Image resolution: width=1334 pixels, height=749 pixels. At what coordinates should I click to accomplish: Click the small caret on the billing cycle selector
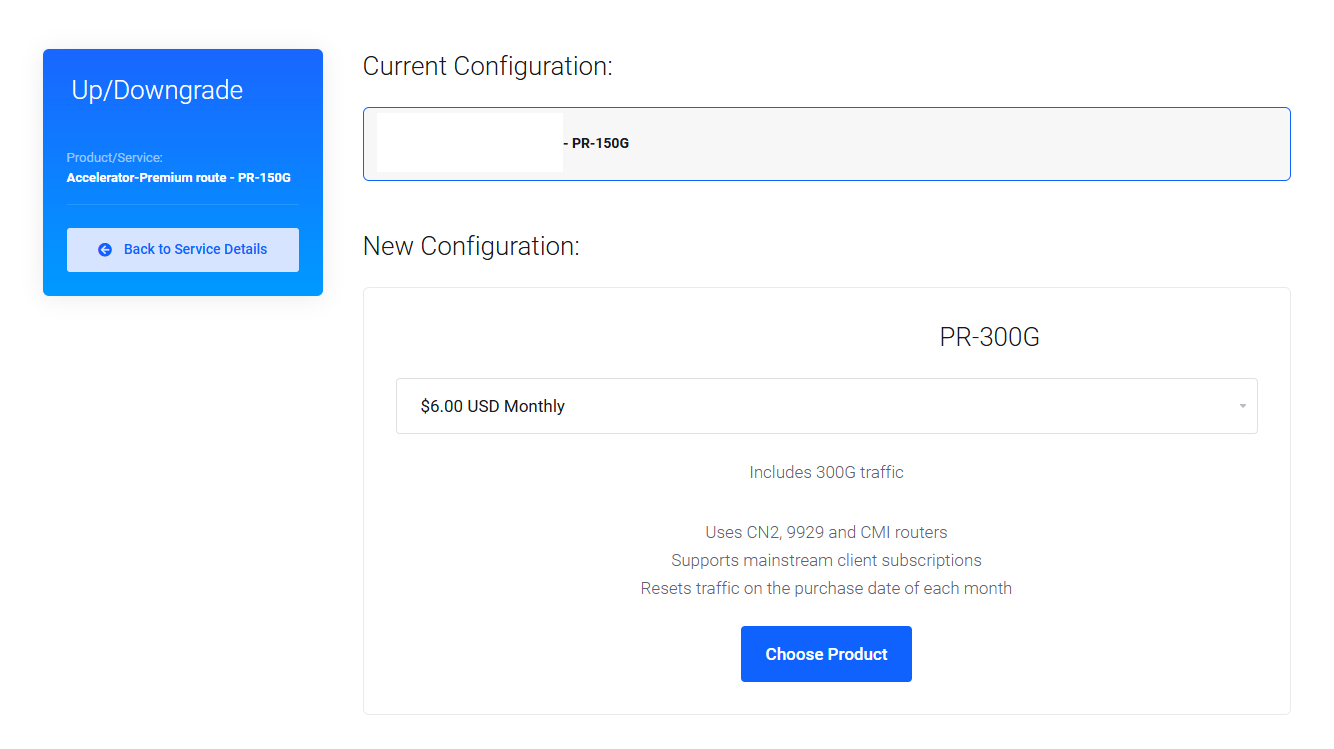click(1242, 406)
